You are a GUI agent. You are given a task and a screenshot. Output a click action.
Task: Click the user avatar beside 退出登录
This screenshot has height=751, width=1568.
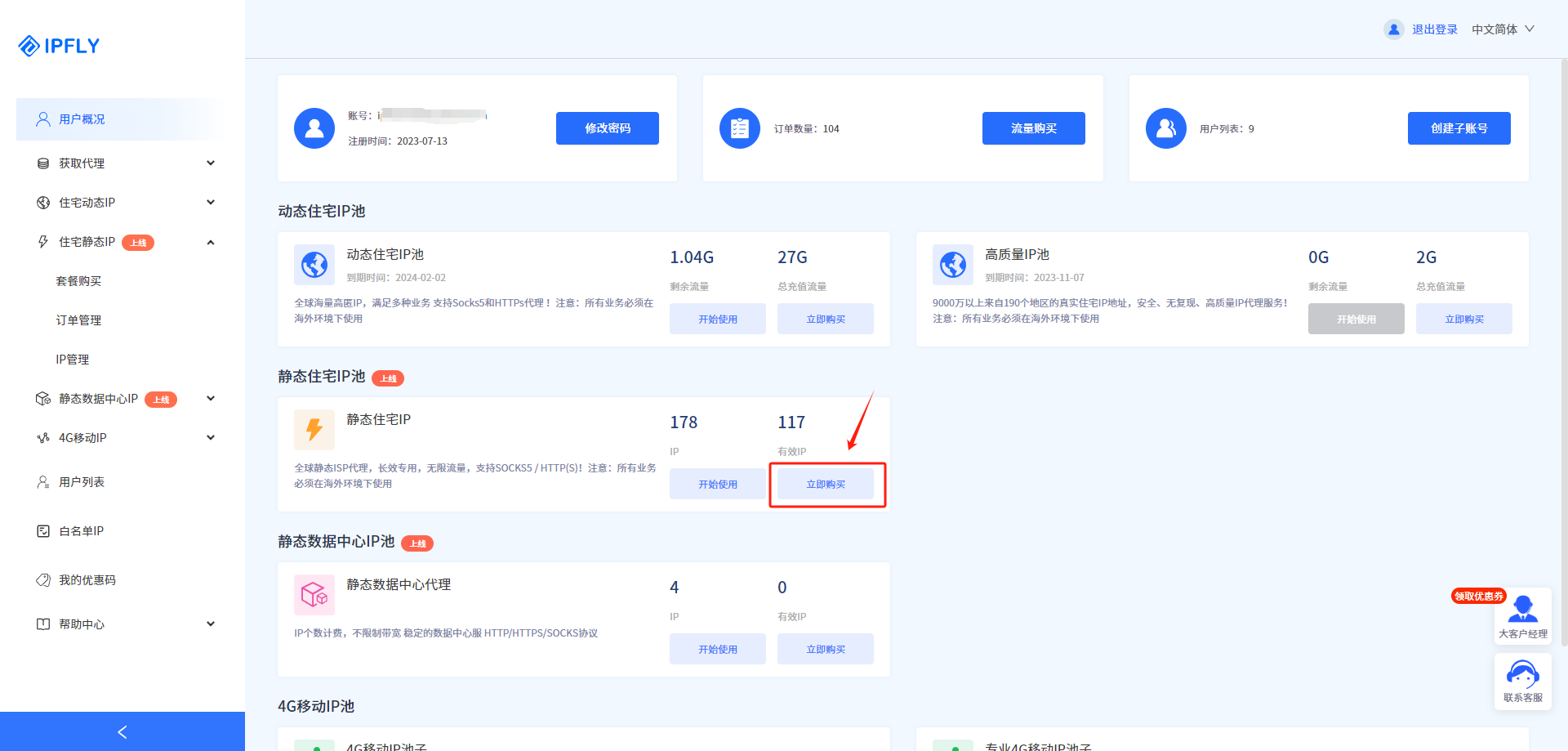pyautogui.click(x=1393, y=29)
